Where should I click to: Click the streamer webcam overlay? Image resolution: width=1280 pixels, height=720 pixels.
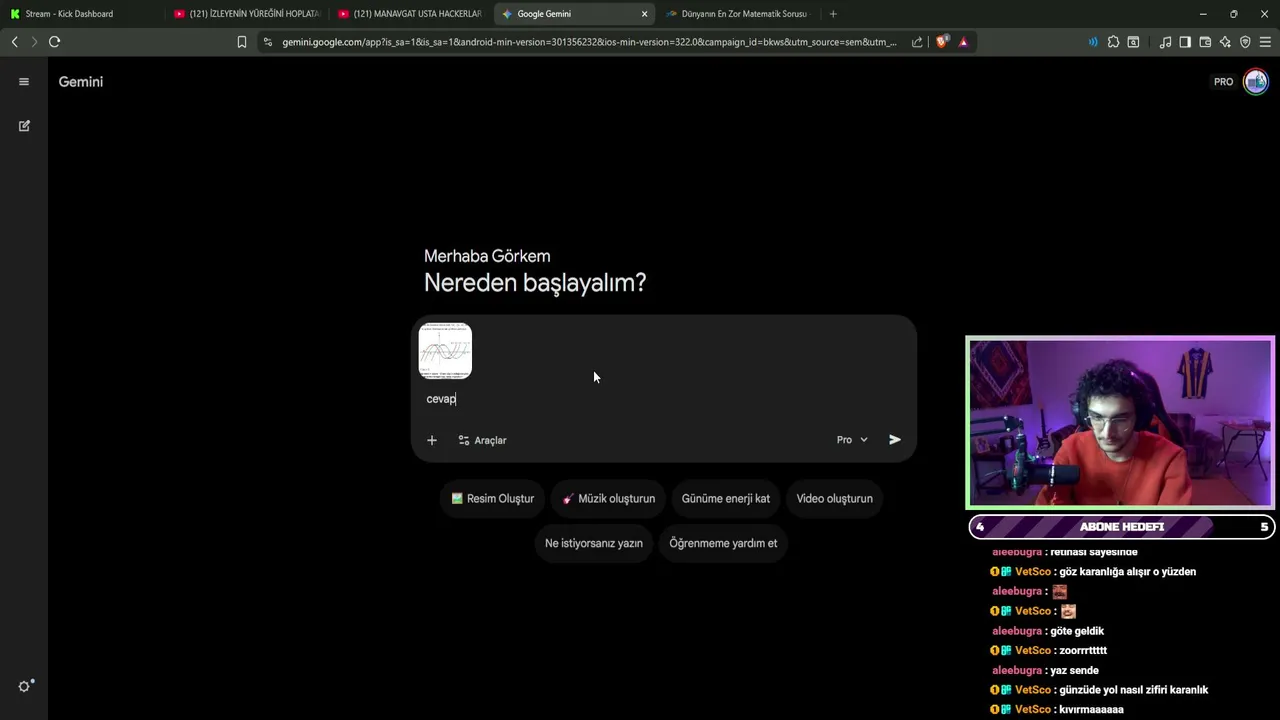click(x=1120, y=423)
